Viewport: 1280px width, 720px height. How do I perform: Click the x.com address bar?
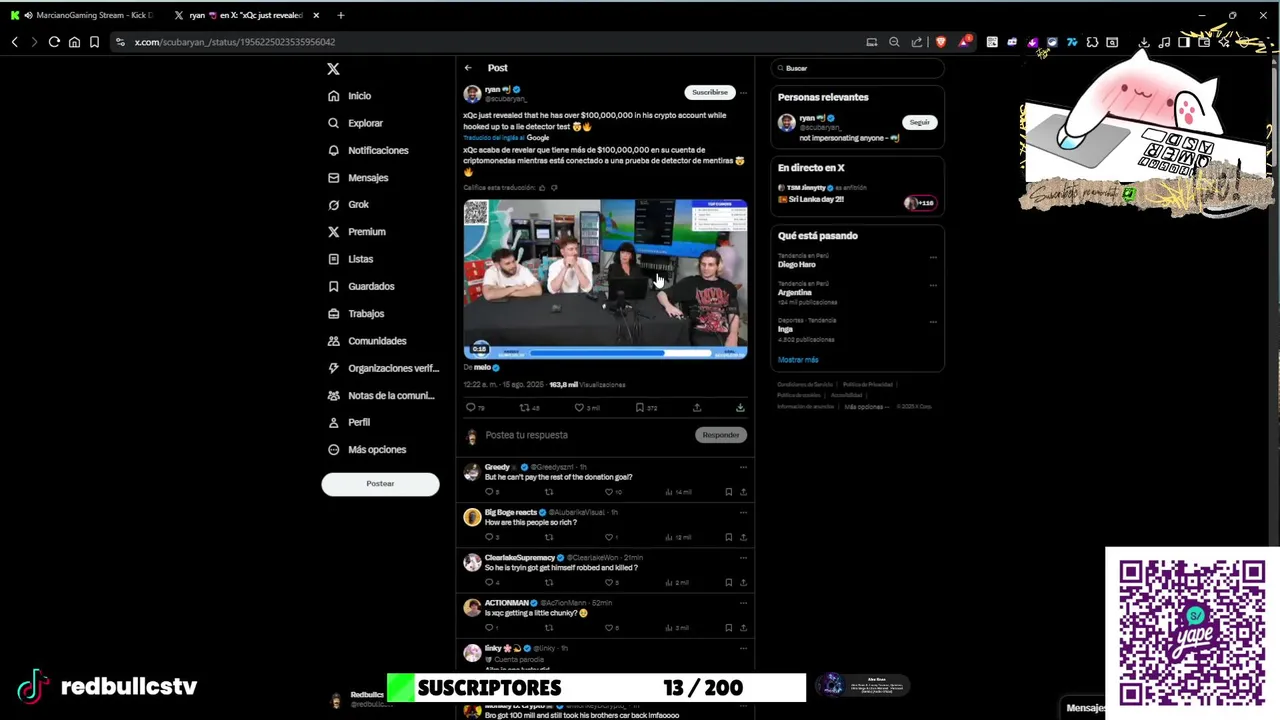point(485,42)
